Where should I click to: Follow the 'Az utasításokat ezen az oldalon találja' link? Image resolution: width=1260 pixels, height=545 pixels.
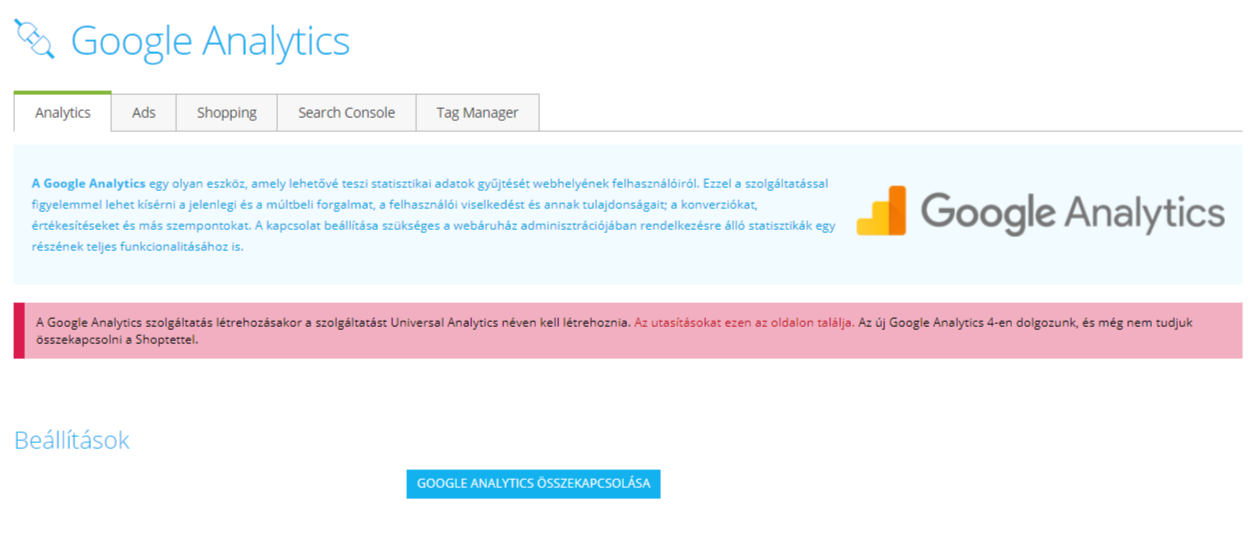click(x=744, y=323)
